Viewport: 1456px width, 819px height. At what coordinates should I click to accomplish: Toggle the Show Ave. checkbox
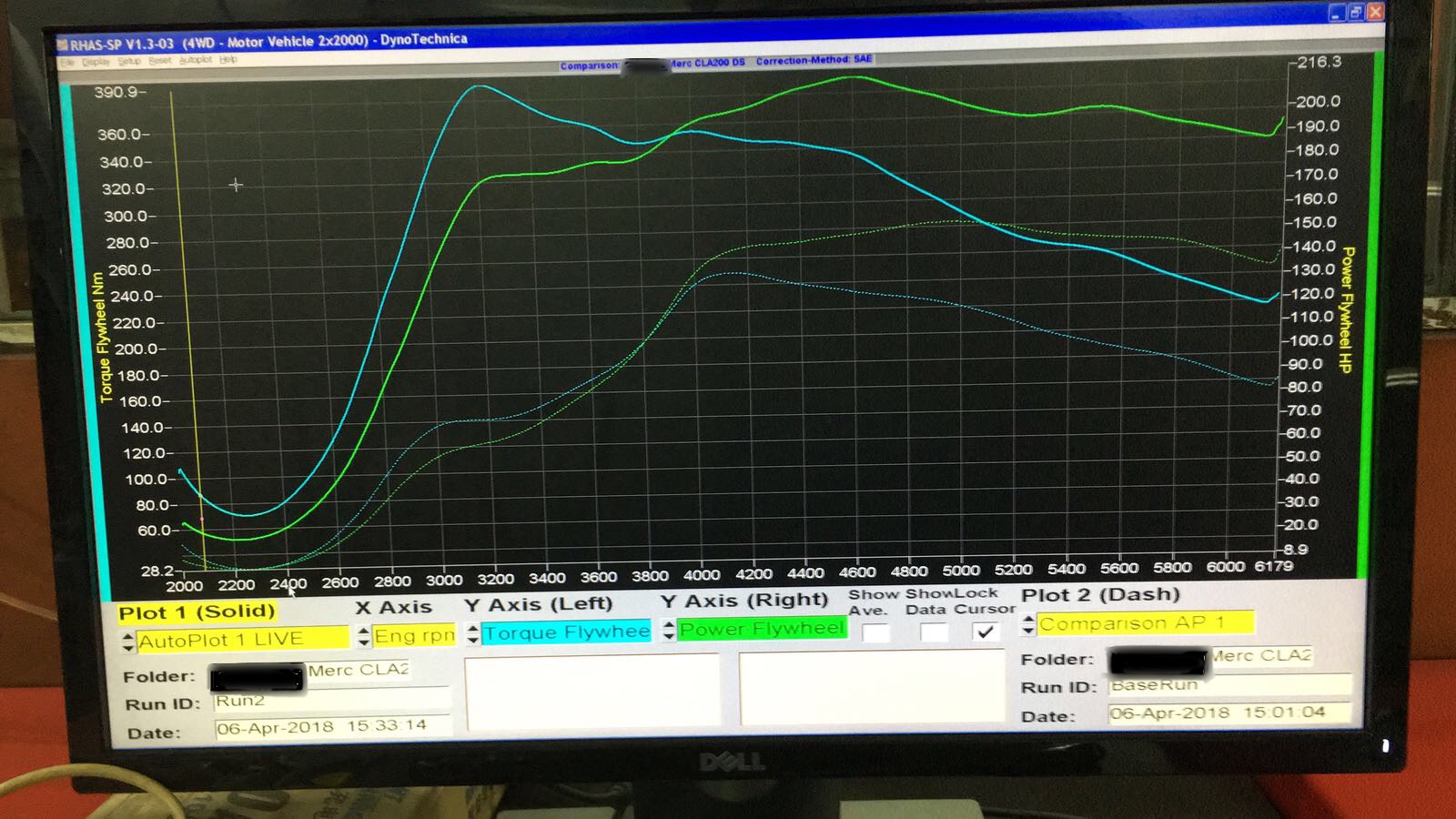coord(875,632)
